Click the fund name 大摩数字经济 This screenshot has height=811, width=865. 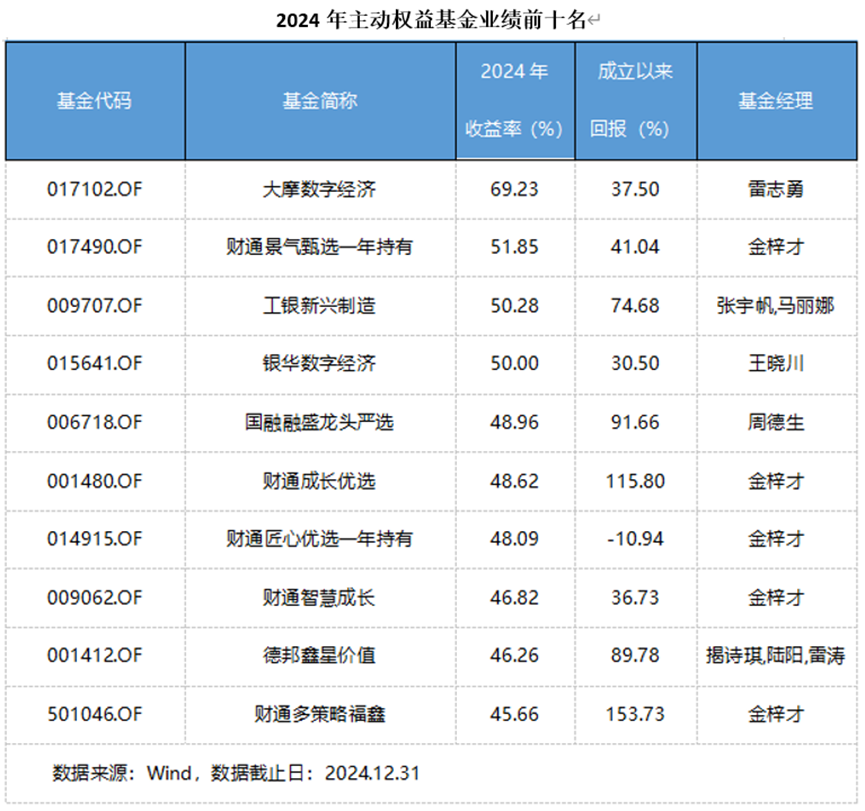[x=319, y=189]
